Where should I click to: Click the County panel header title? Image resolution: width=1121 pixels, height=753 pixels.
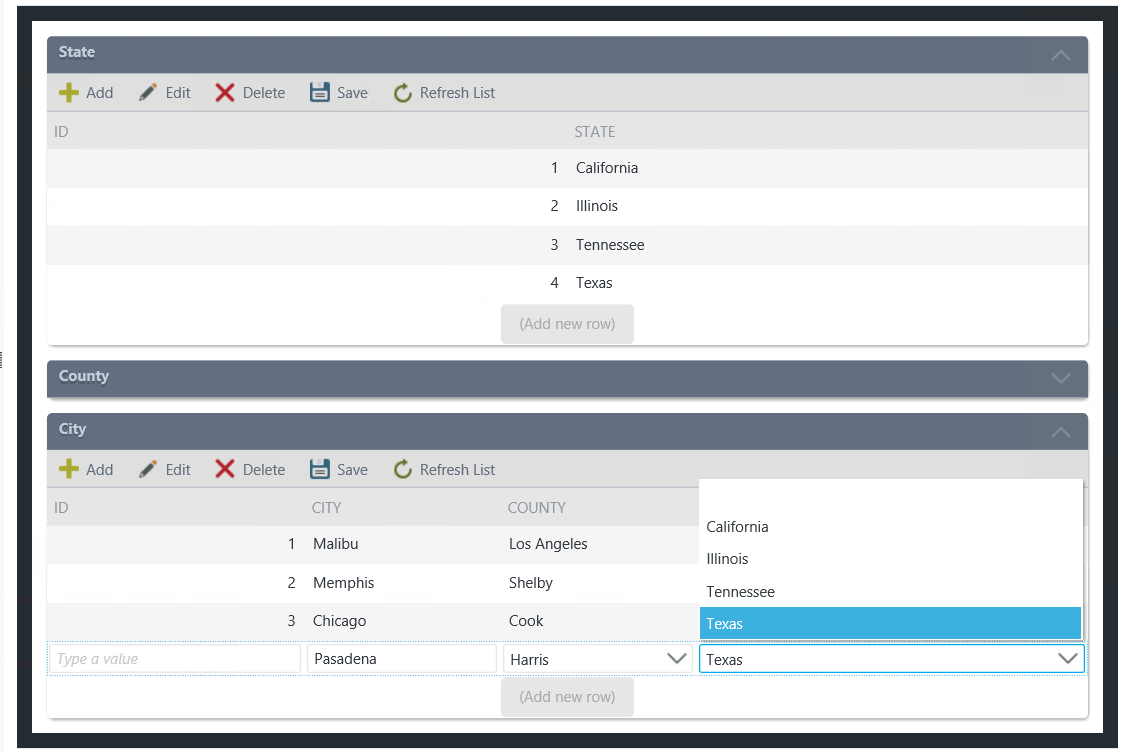(x=84, y=376)
